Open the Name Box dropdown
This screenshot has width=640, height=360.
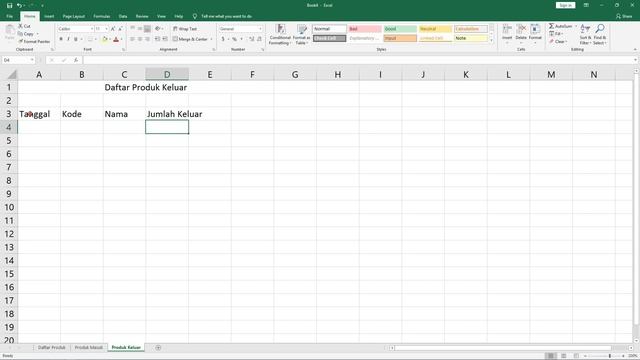tap(32, 60)
